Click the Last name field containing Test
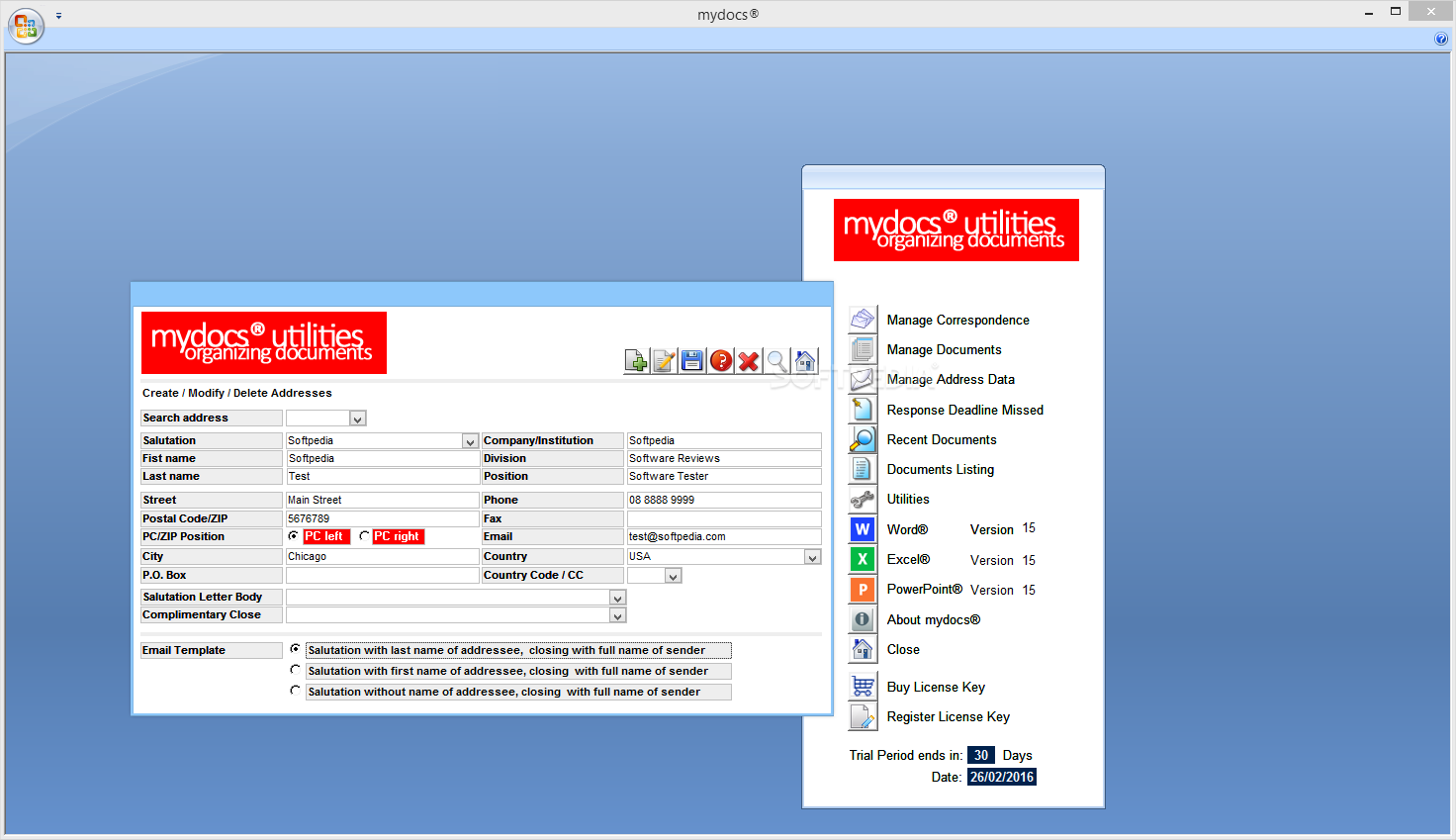 382,476
